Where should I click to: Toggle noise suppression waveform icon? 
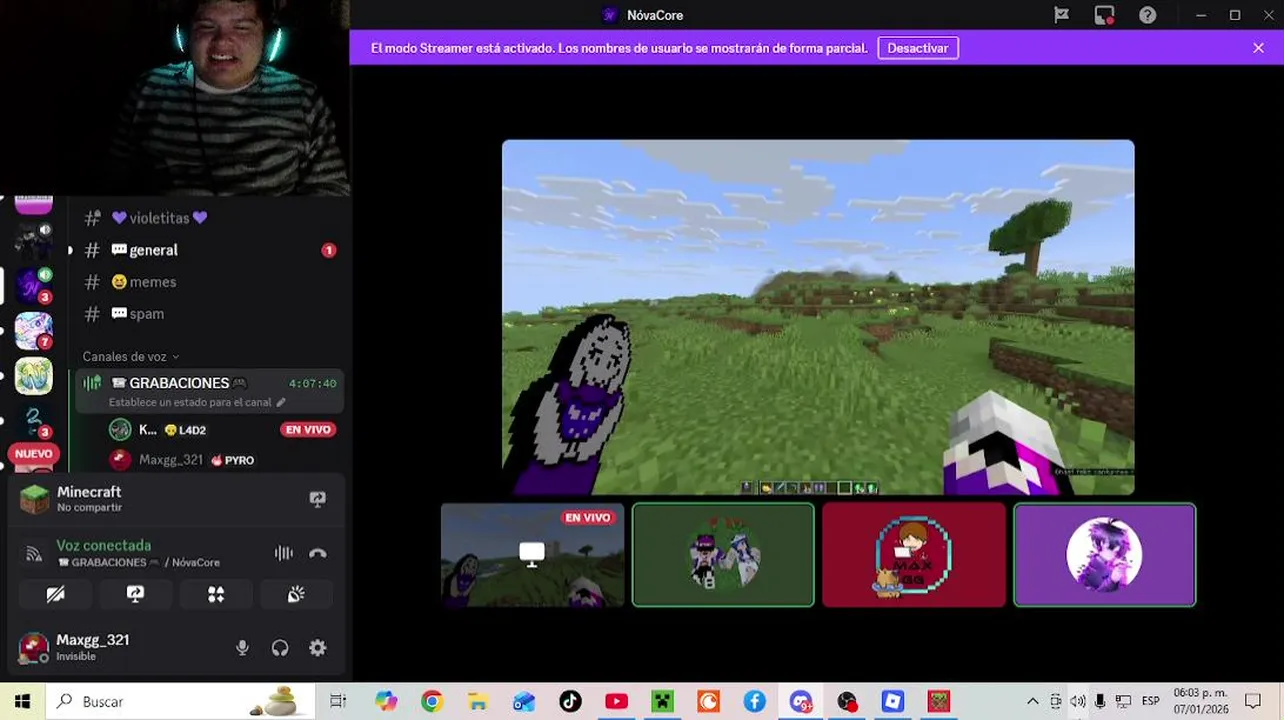click(x=284, y=553)
